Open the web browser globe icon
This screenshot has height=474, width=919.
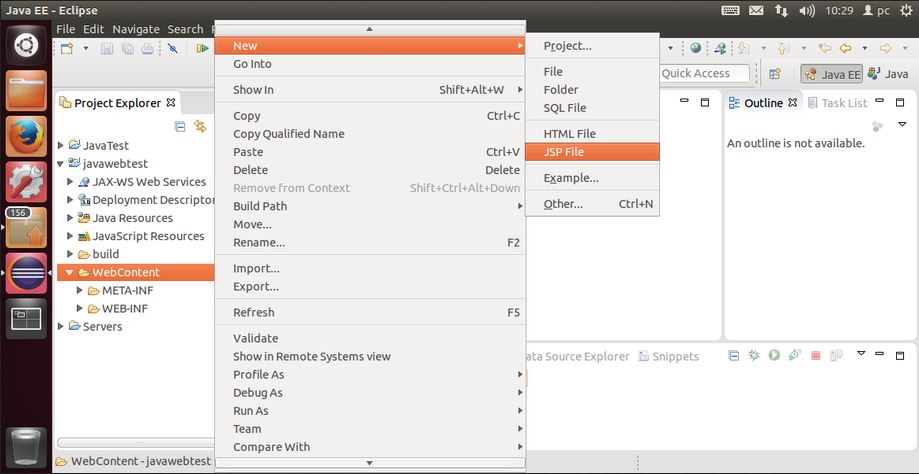coord(696,49)
